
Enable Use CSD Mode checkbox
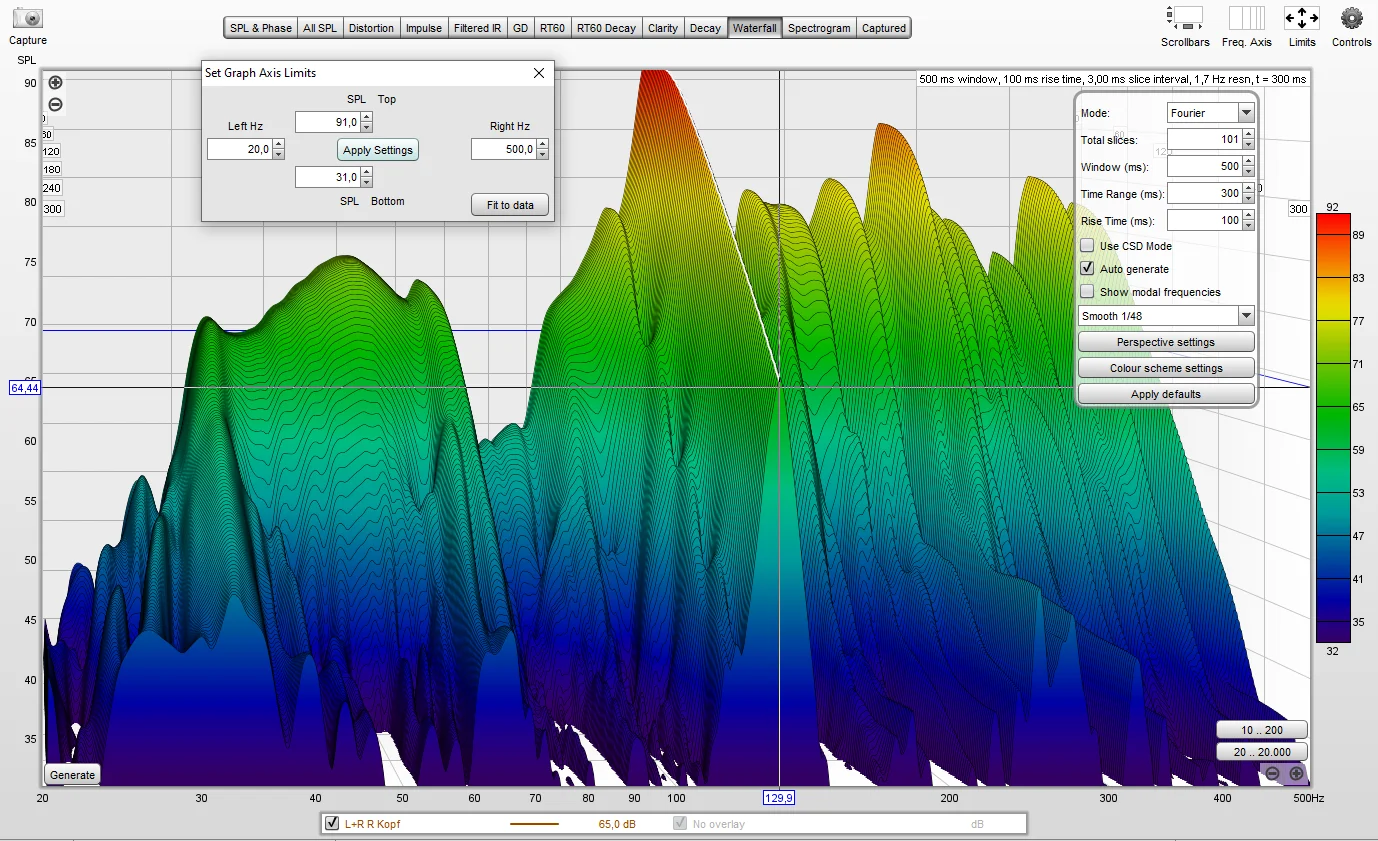pos(1087,246)
